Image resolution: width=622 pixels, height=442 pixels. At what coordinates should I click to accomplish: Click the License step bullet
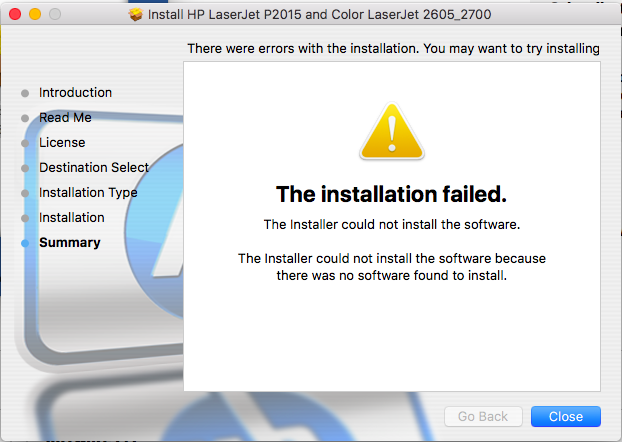[25, 143]
